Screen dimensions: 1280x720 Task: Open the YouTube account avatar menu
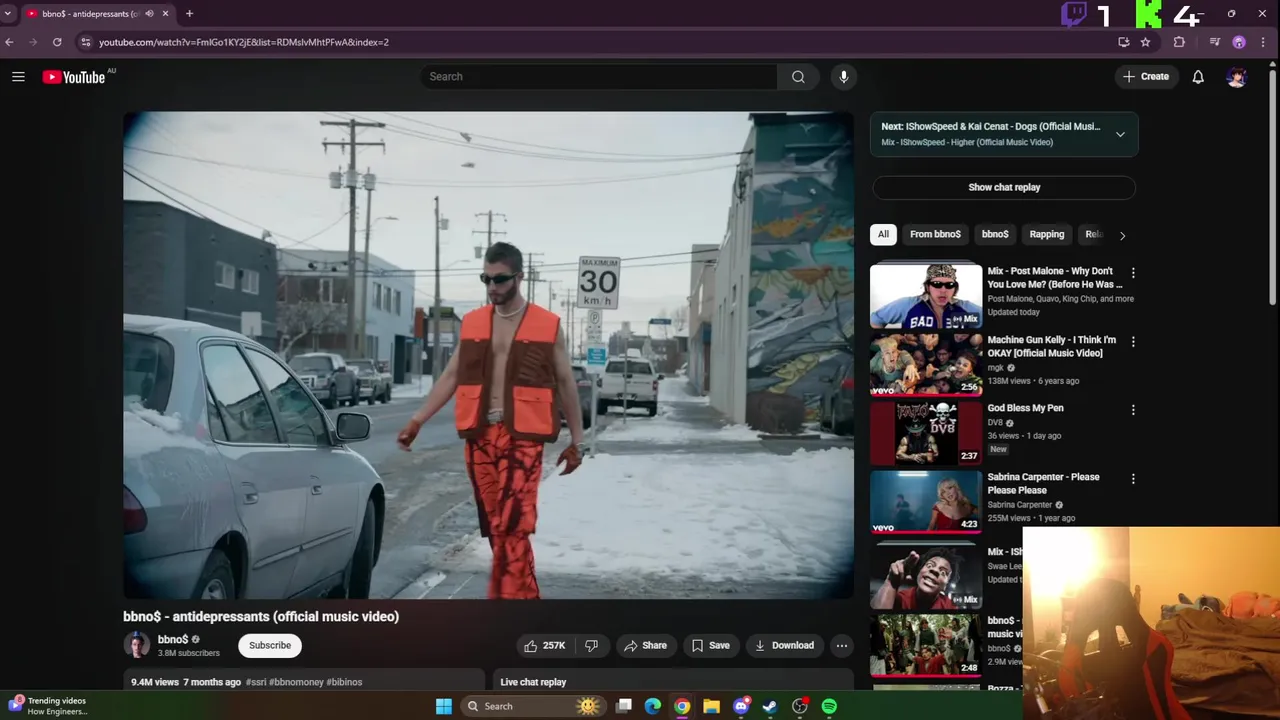[x=1237, y=76]
